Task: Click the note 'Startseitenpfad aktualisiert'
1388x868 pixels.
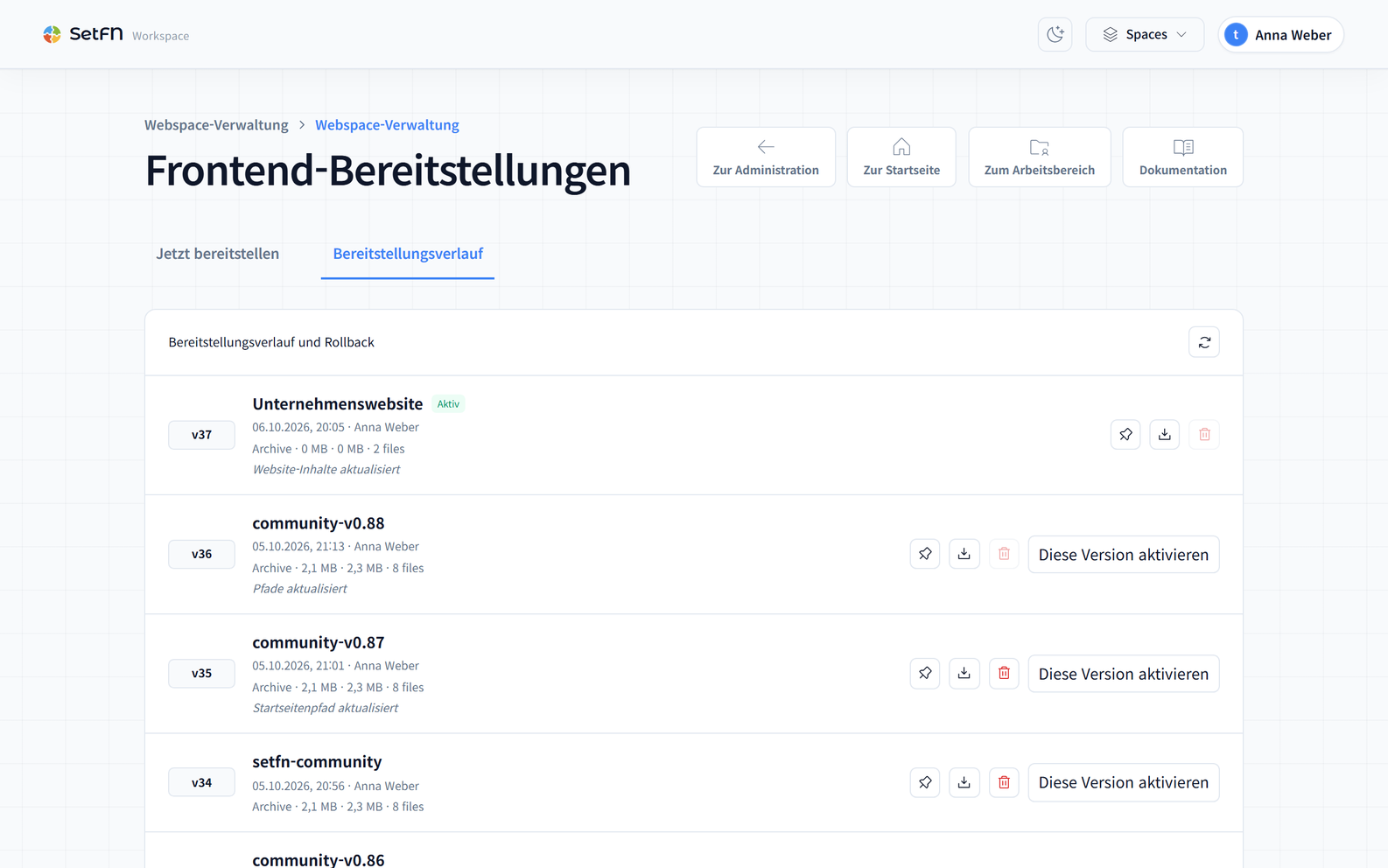Action: tap(326, 708)
